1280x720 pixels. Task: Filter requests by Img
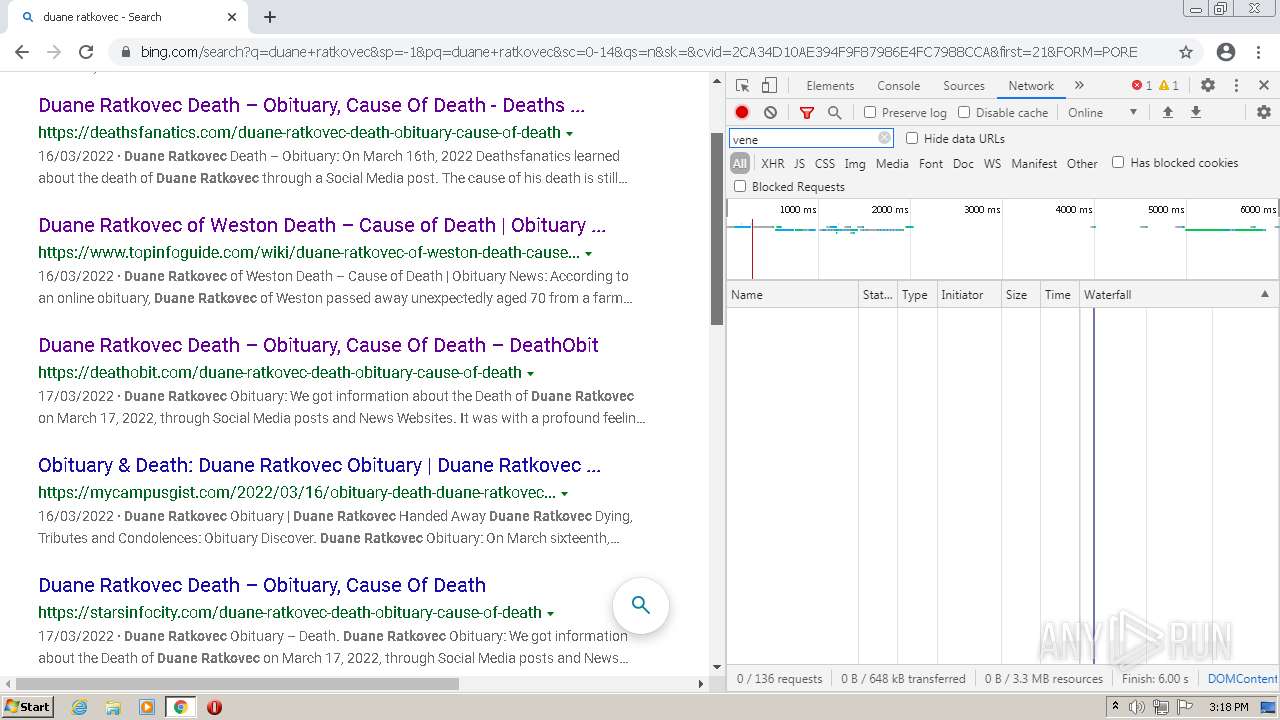[x=855, y=163]
